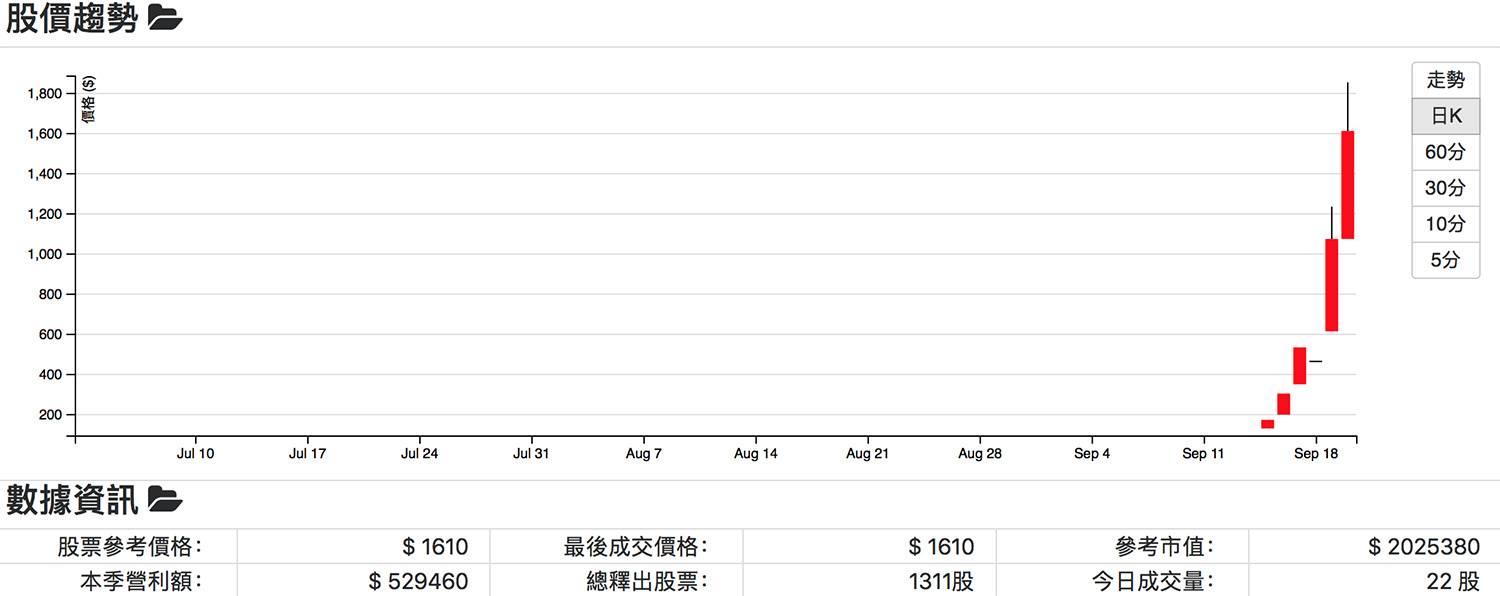Image resolution: width=1500 pixels, height=596 pixels.
Task: Click the Aug 28 axis date label
Action: [x=980, y=454]
